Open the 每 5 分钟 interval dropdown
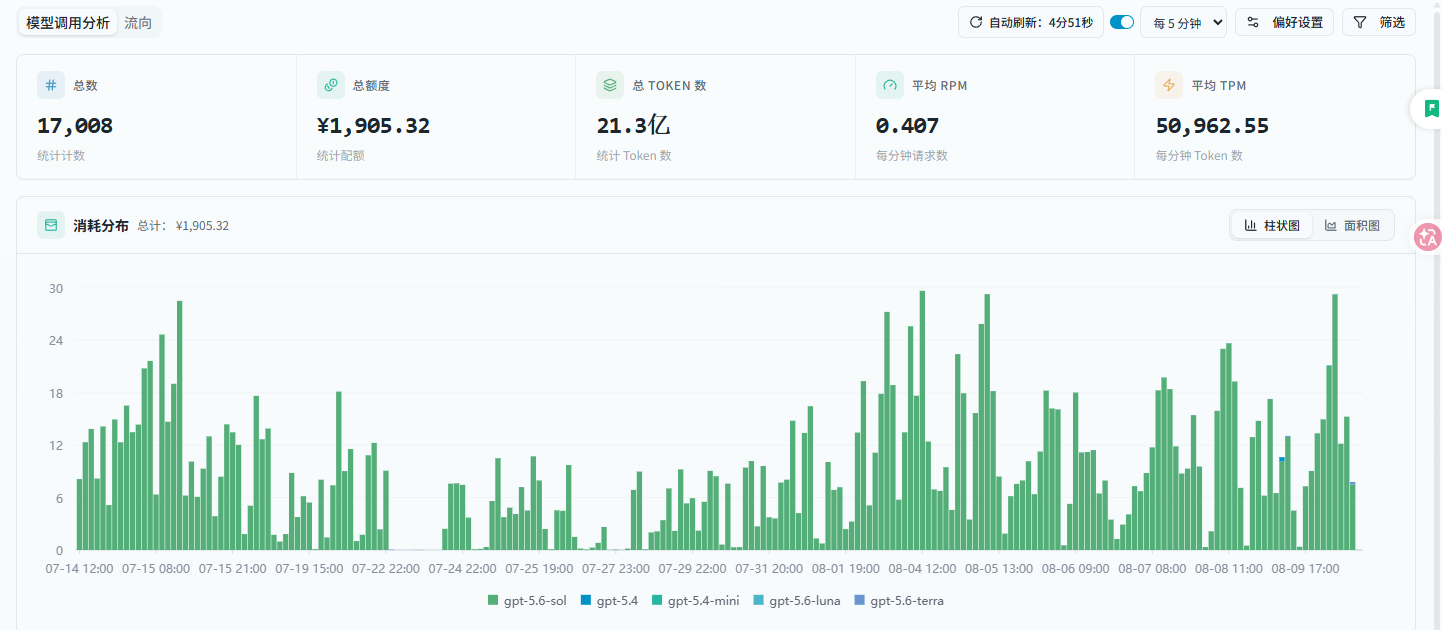This screenshot has height=630, width=1442. tap(1183, 22)
